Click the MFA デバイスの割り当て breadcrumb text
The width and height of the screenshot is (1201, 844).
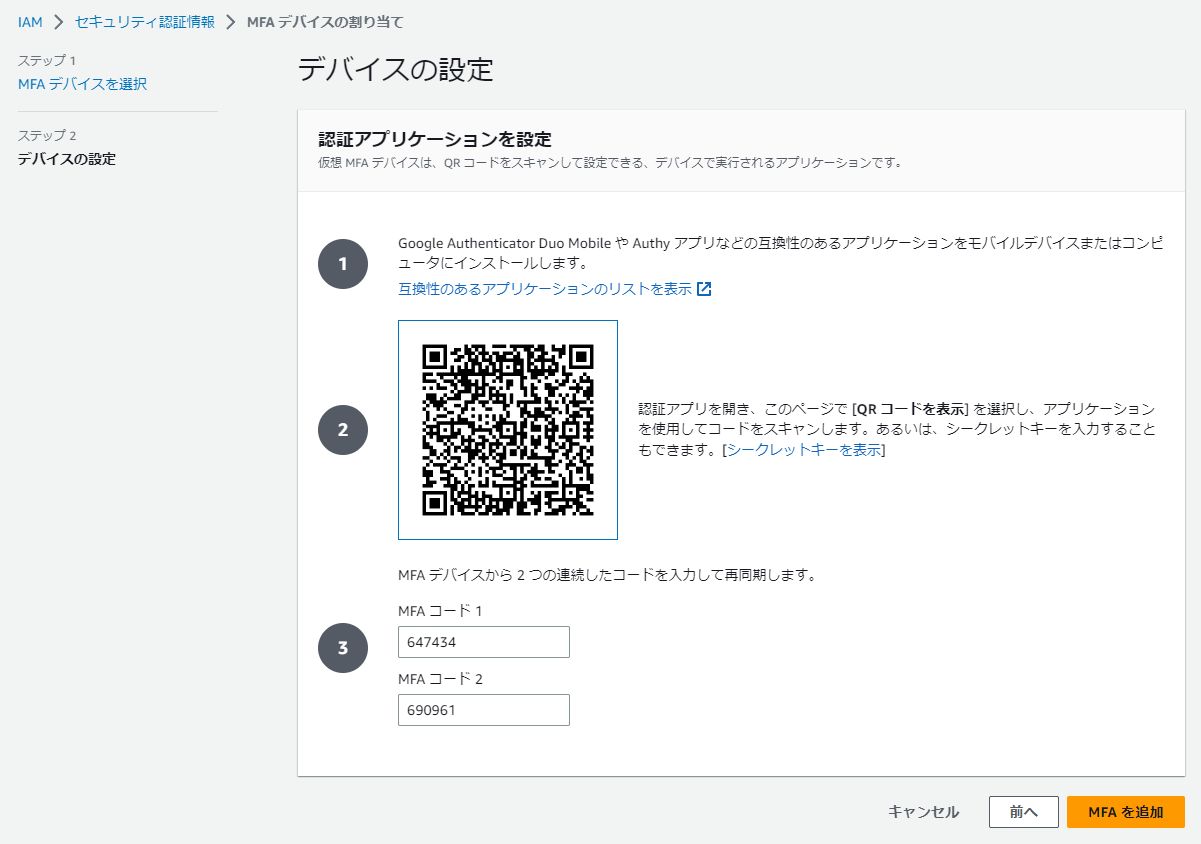pos(326,22)
